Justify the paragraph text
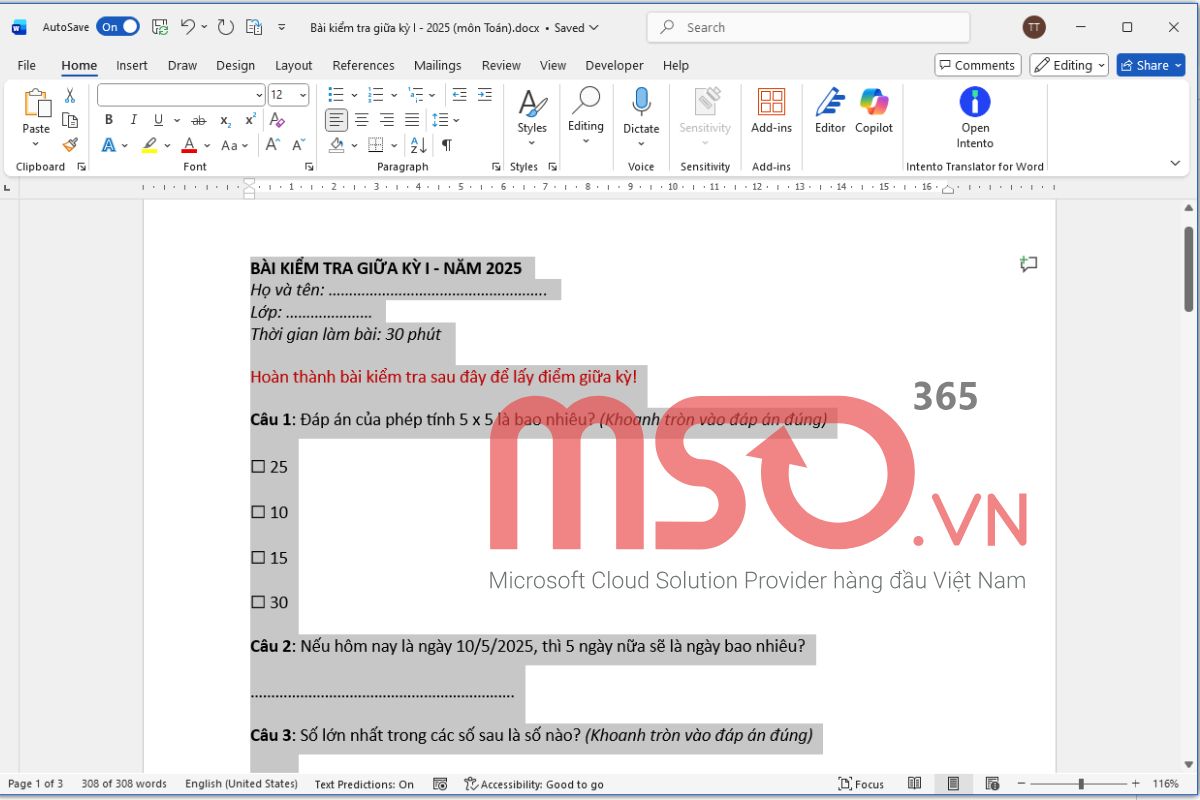Screen dimensions: 1200x800 (412, 120)
